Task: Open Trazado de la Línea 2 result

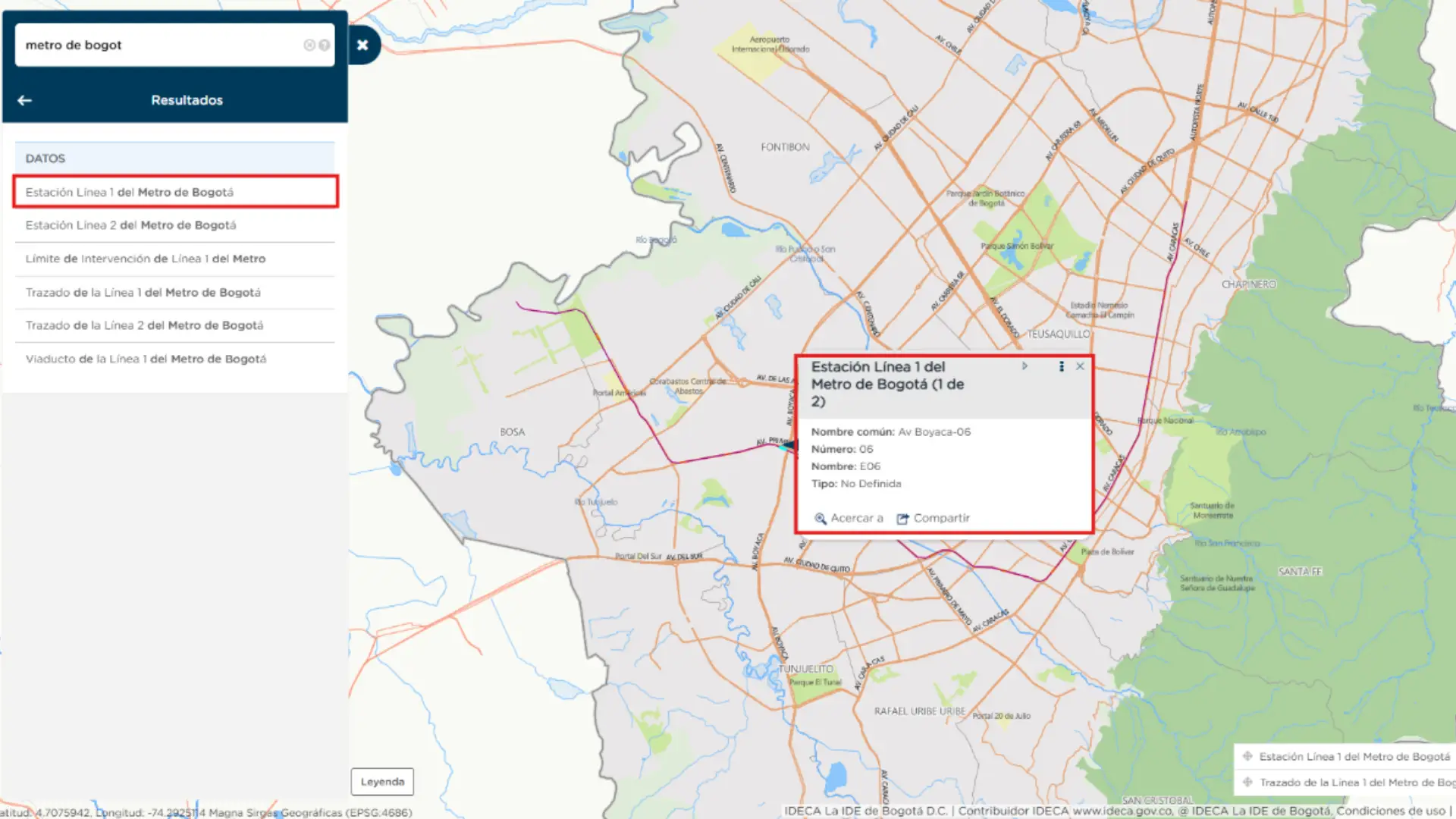Action: 175,325
